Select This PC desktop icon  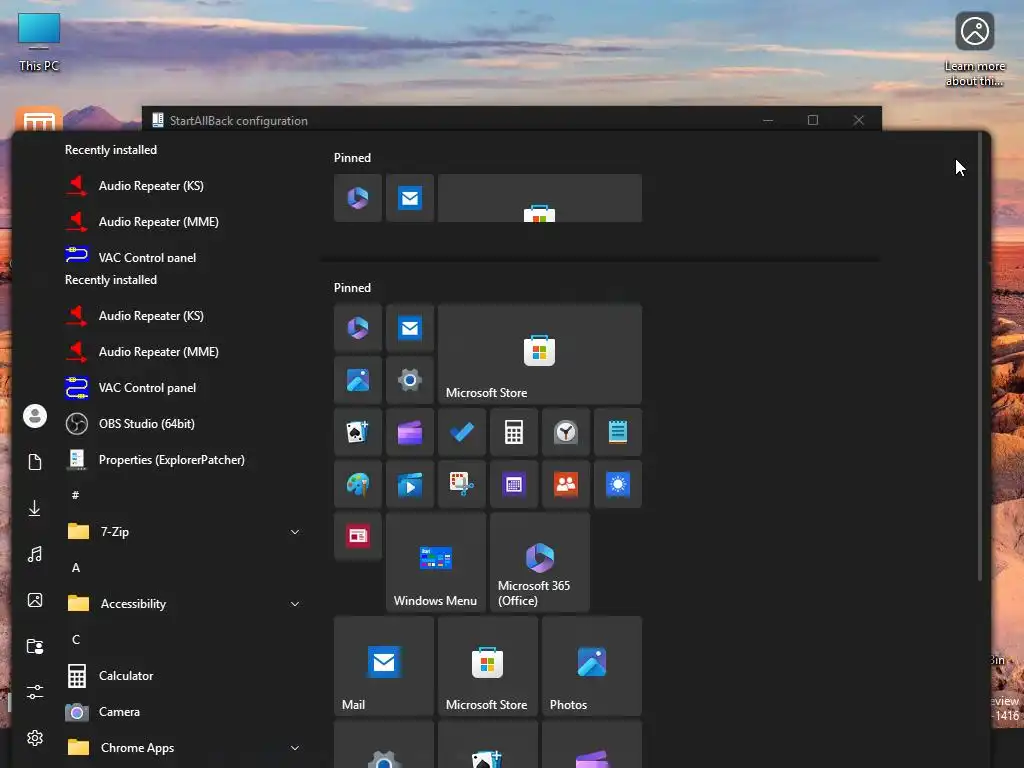[x=39, y=42]
